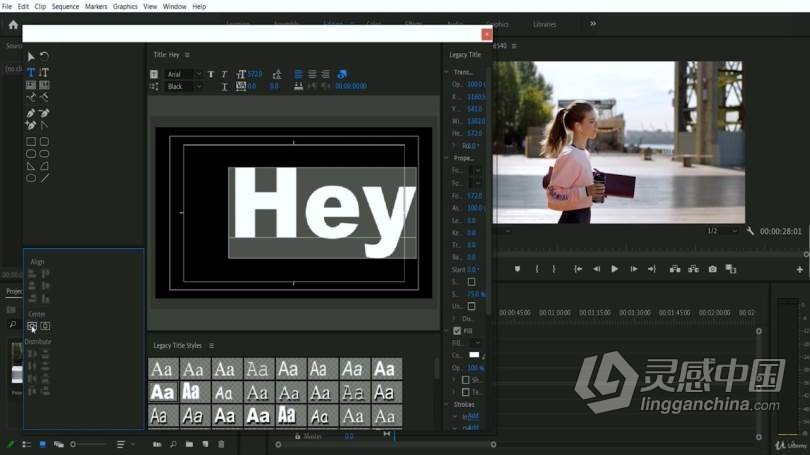Play the Program Monitor video
The width and height of the screenshot is (810, 455).
pyautogui.click(x=614, y=269)
